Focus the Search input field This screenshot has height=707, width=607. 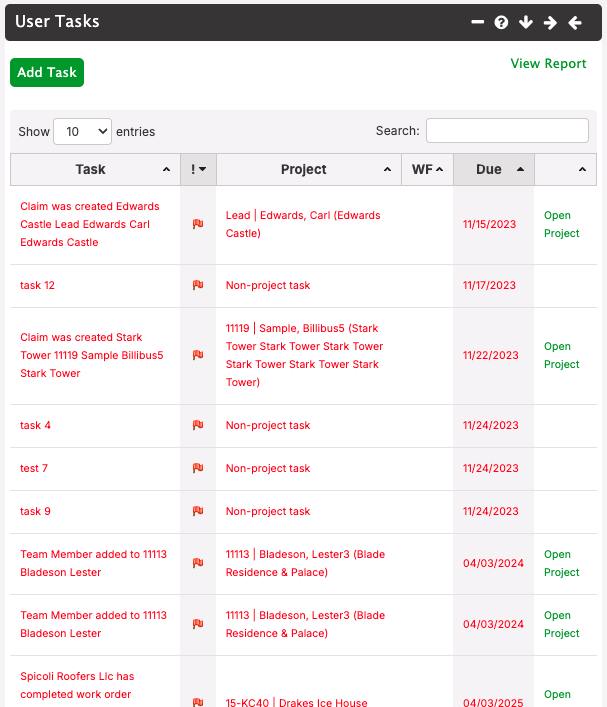[x=507, y=131]
